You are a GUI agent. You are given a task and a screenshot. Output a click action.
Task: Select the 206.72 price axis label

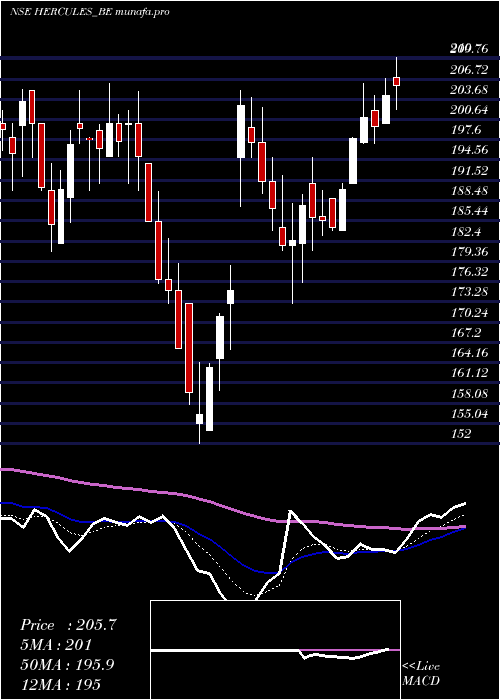[x=469, y=70]
